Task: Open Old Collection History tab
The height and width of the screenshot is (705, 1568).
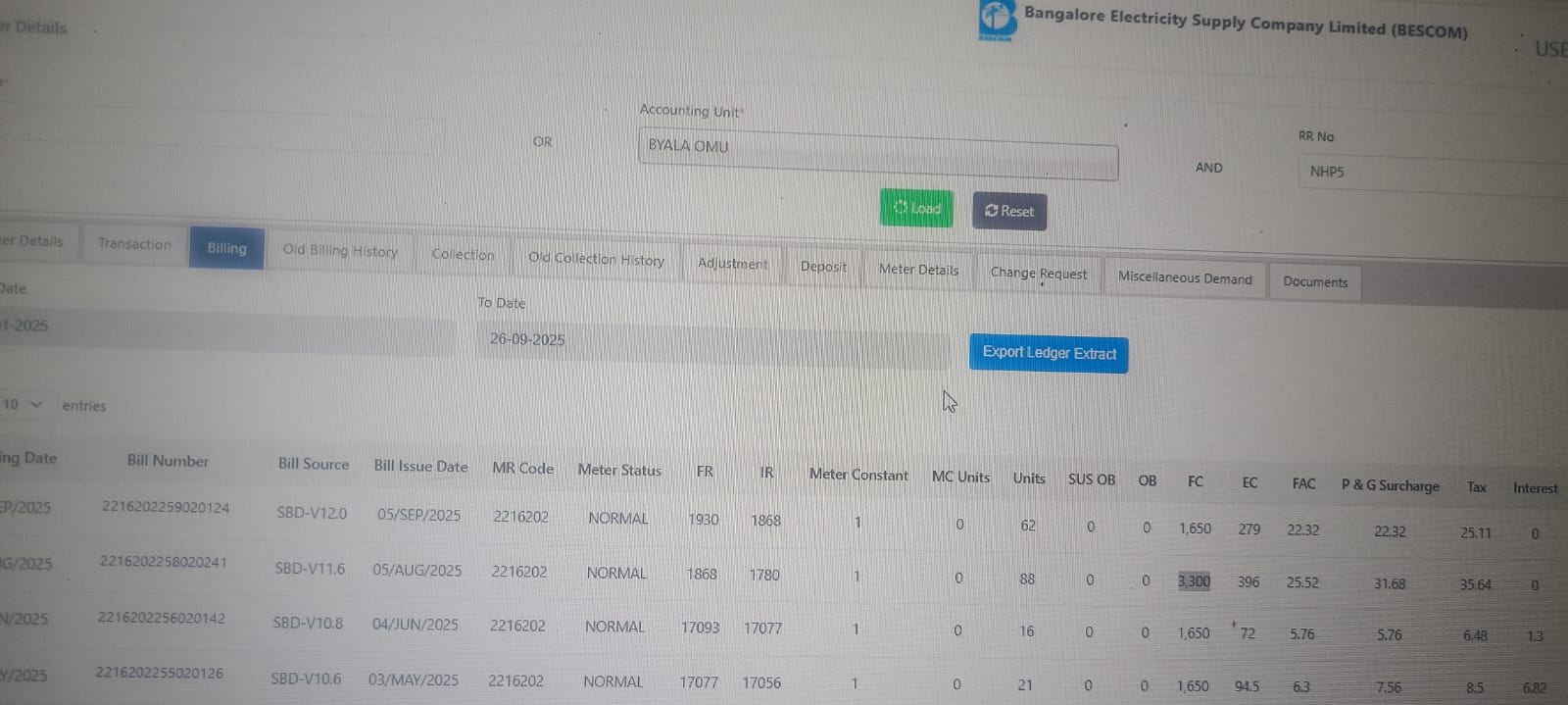Action: (596, 259)
